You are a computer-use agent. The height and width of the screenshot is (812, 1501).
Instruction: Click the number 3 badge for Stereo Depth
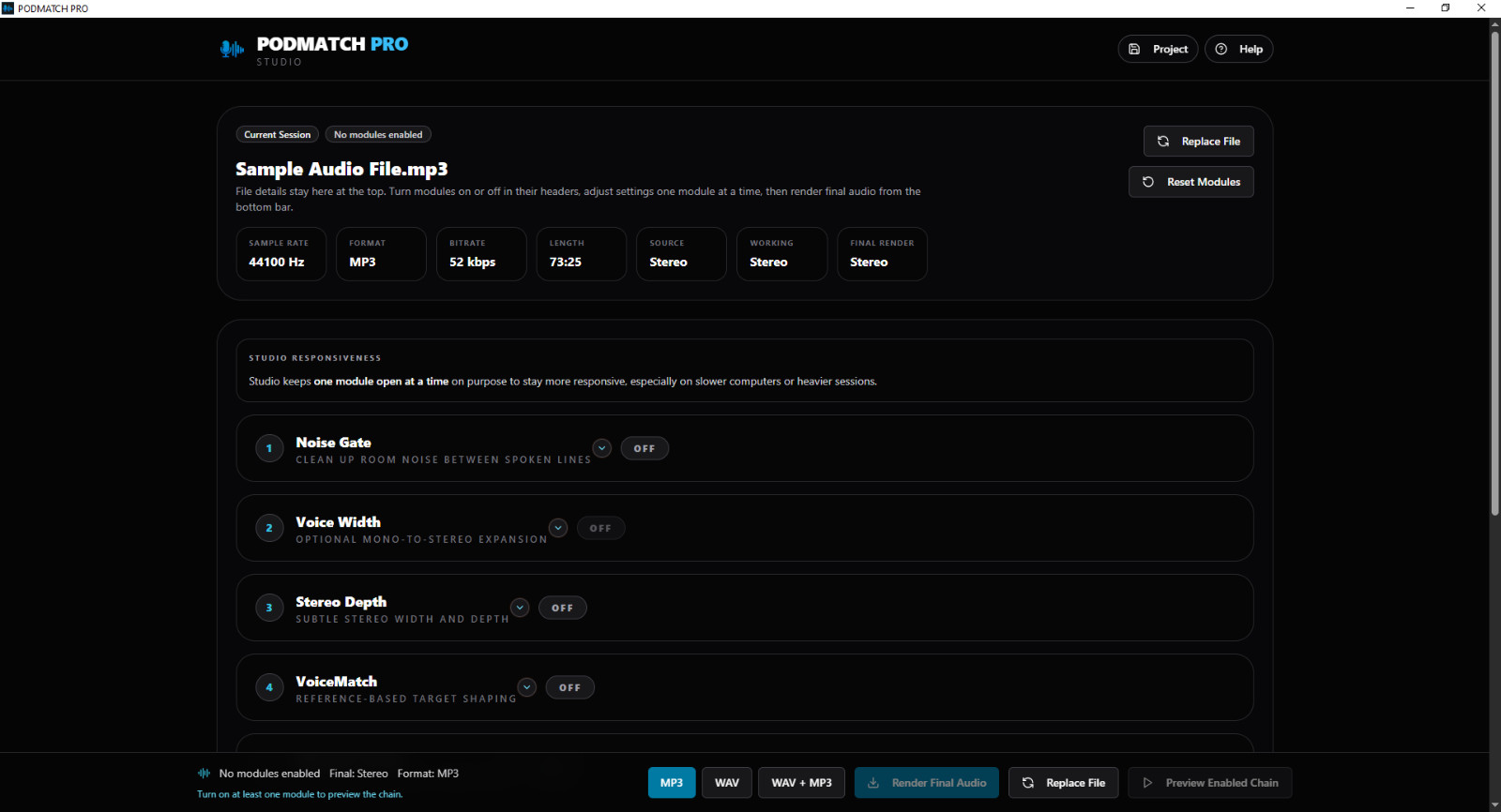269,608
